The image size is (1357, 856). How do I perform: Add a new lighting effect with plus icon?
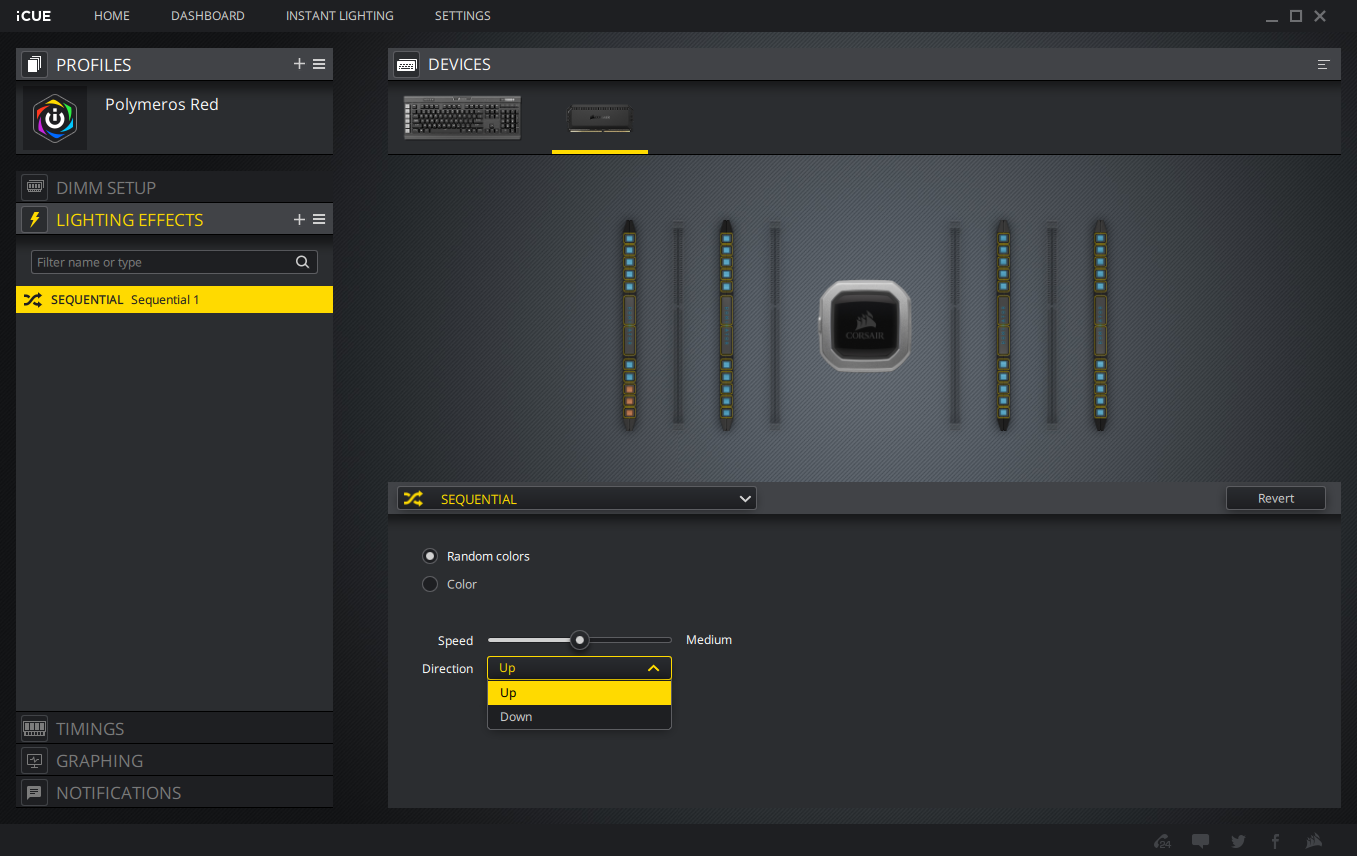299,219
